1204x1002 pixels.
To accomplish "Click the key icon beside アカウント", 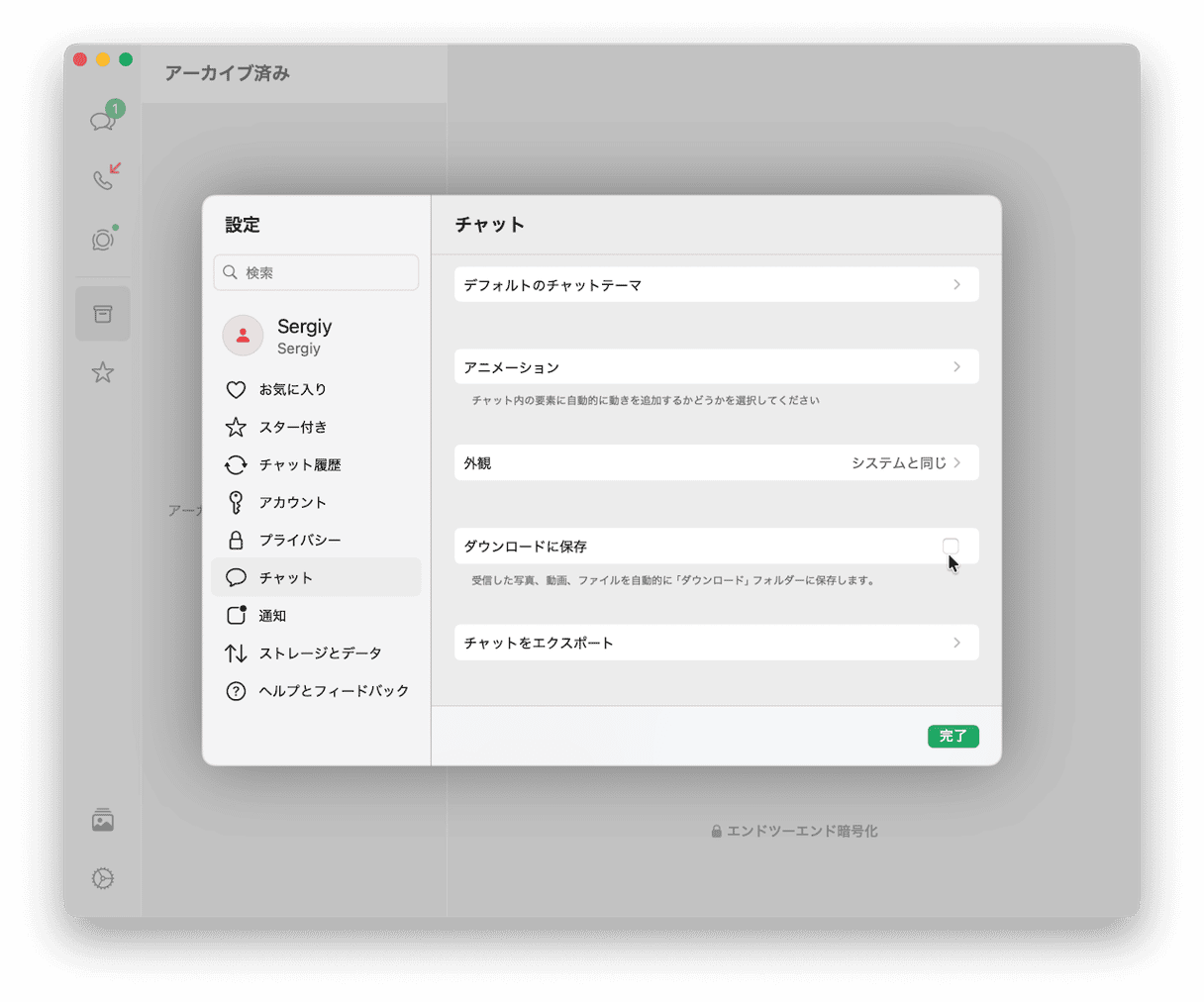I will pos(236,502).
